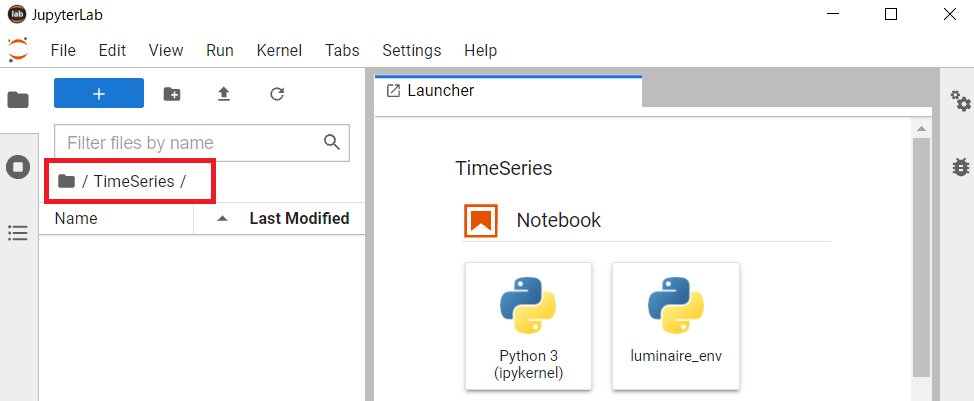
Task: Click the Upload Files icon
Action: click(224, 94)
